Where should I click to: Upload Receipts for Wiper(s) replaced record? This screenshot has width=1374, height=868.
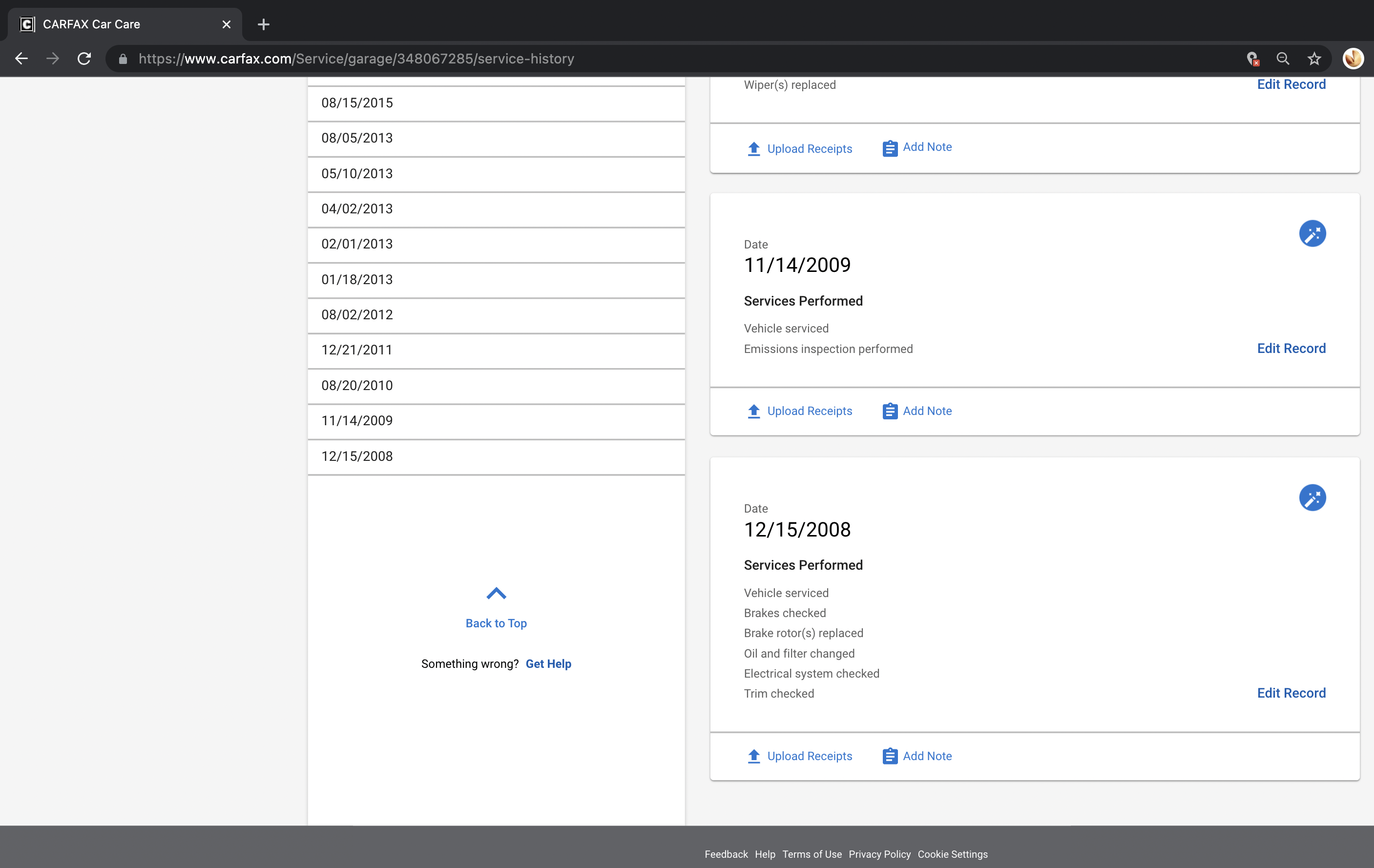point(809,149)
